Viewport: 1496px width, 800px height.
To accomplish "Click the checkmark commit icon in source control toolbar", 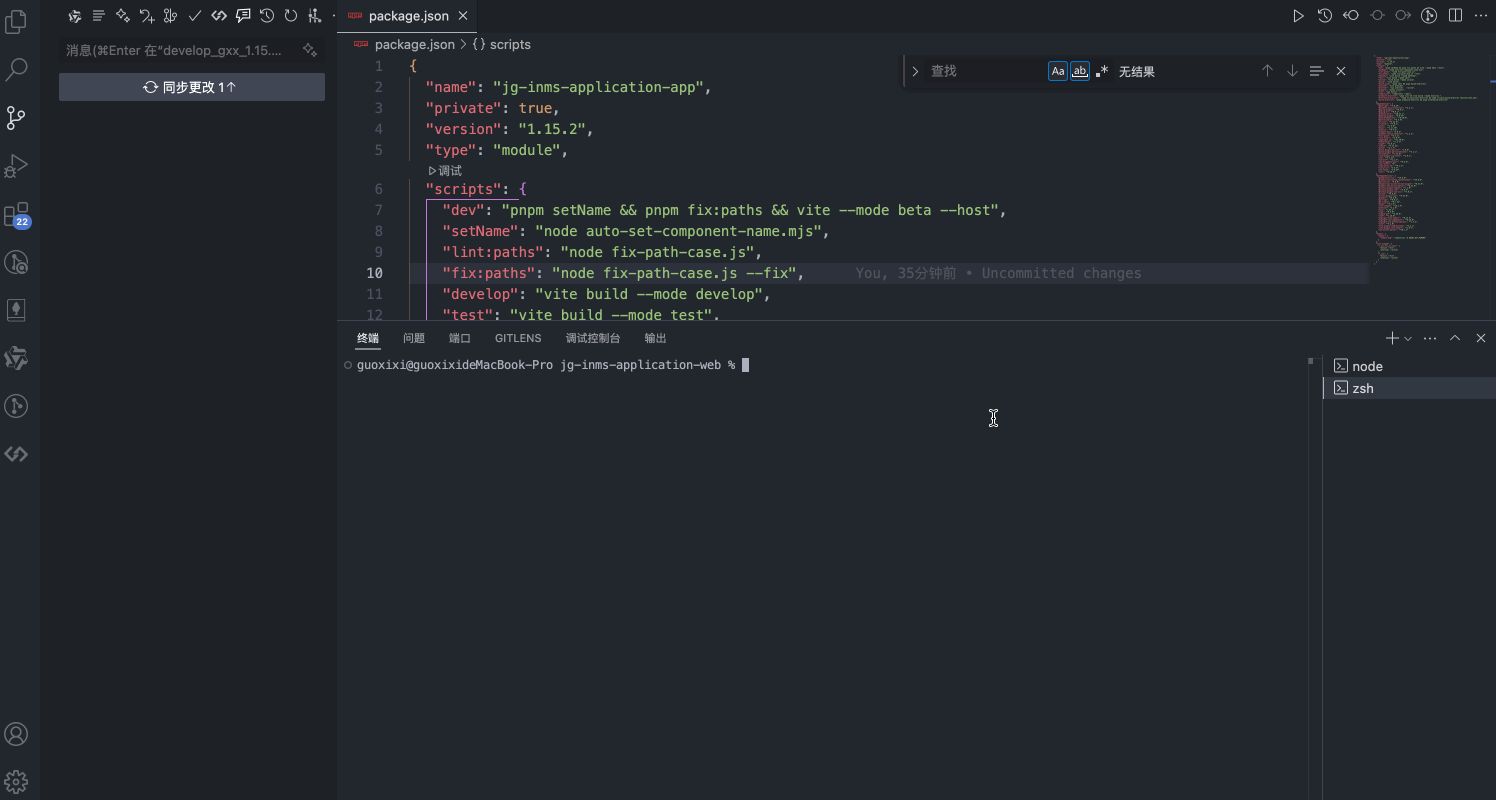I will (195, 16).
